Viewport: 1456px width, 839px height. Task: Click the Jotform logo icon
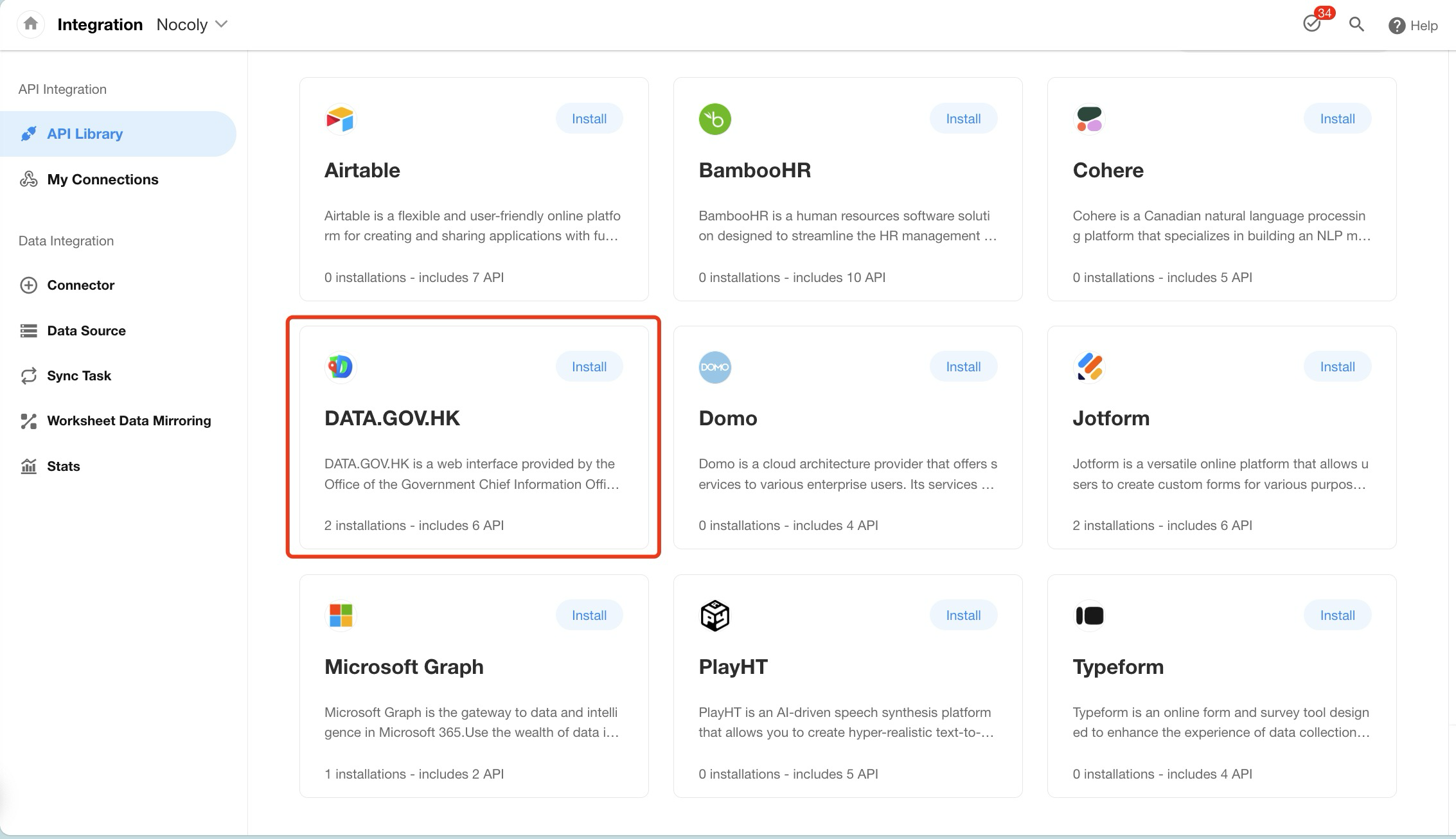click(1089, 367)
